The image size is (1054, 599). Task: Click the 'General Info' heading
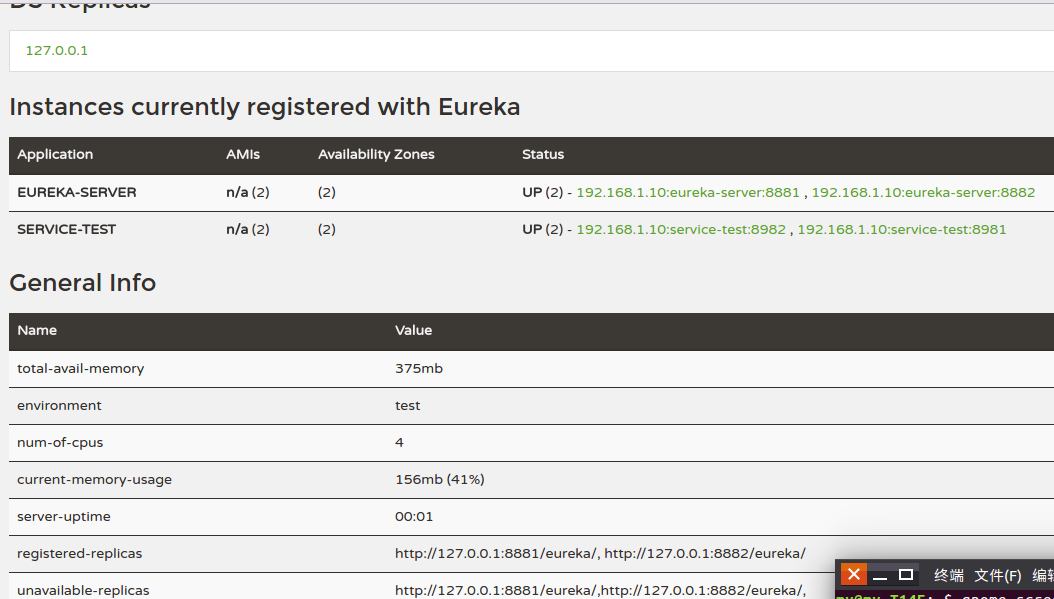(x=83, y=282)
